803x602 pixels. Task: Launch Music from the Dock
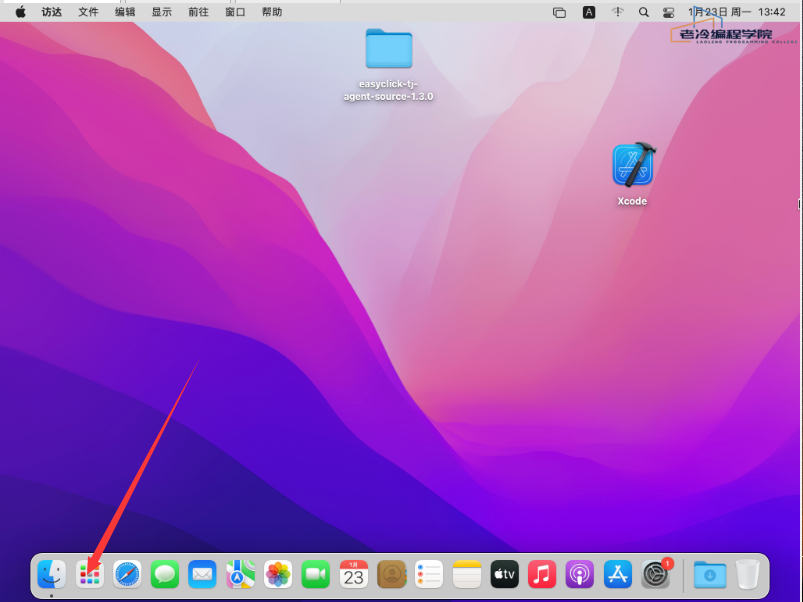click(x=542, y=574)
